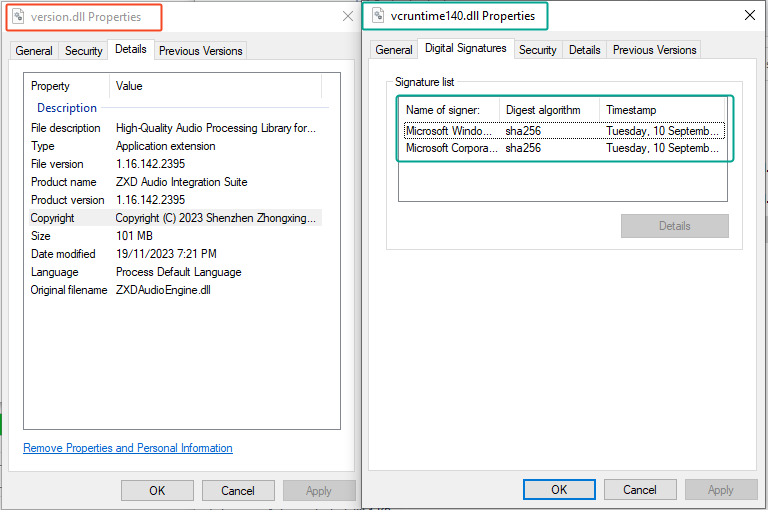Click the file icon in vcruntime140.dll Properties title bar
This screenshot has height=510, width=768.
click(378, 16)
